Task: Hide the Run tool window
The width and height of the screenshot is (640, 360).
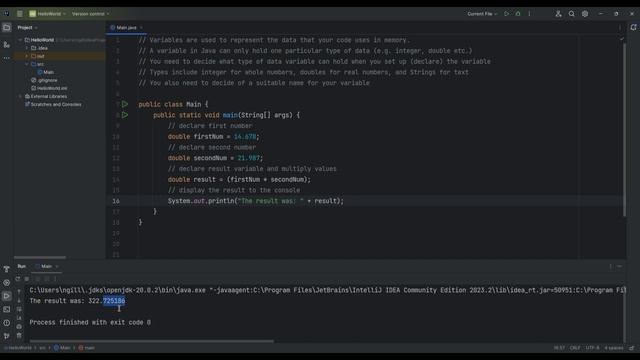Action: [620, 266]
